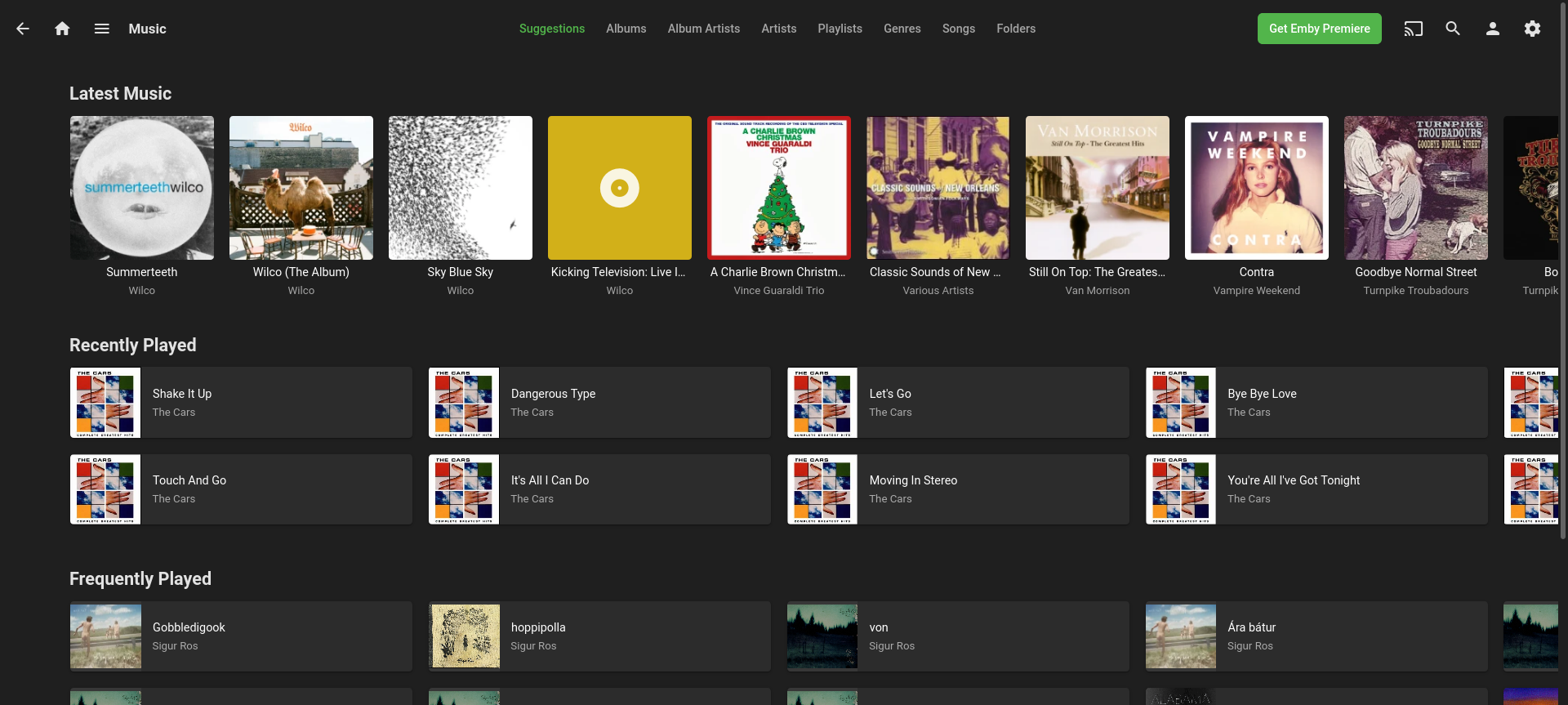Click the hoppipolla cover art thumbnail
This screenshot has height=705, width=1568.
464,636
